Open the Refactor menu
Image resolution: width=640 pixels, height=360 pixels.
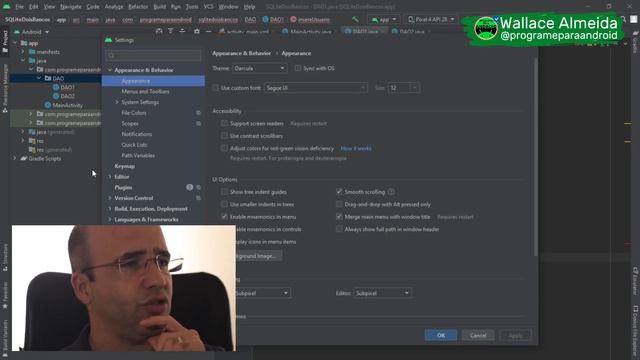click(138, 7)
